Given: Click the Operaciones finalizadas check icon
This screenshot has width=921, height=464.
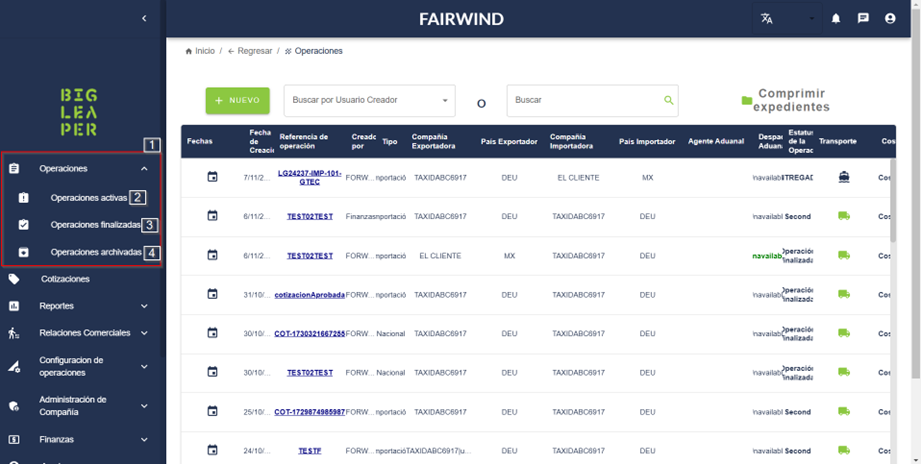Looking at the screenshot, I should tap(23, 224).
